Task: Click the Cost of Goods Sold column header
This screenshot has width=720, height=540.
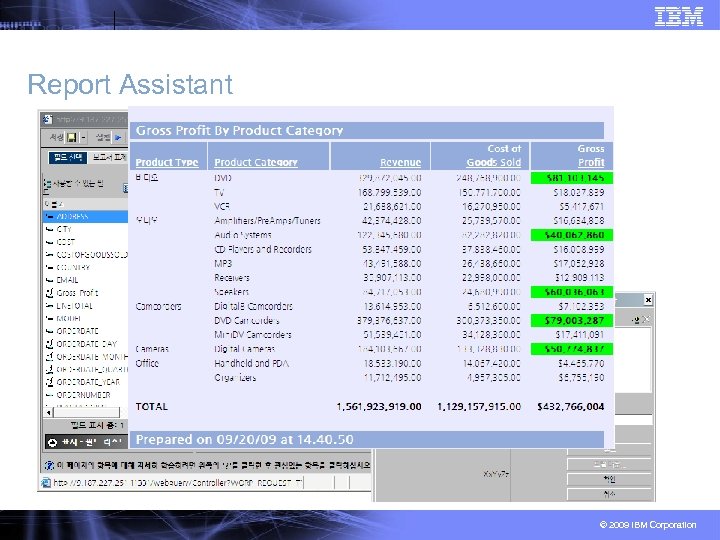Action: [x=494, y=155]
